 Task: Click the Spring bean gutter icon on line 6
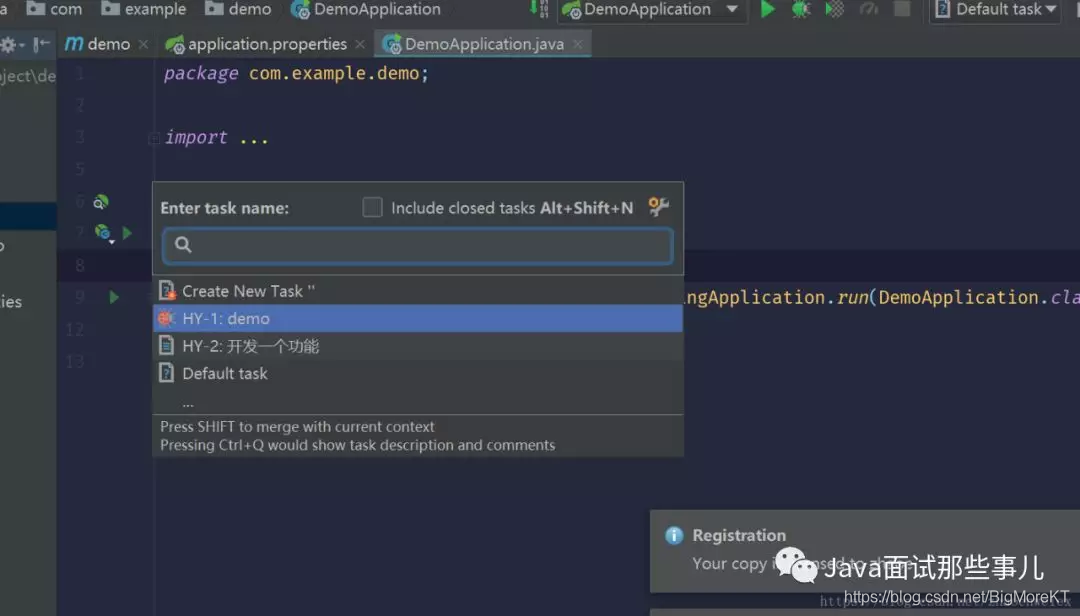click(x=101, y=201)
